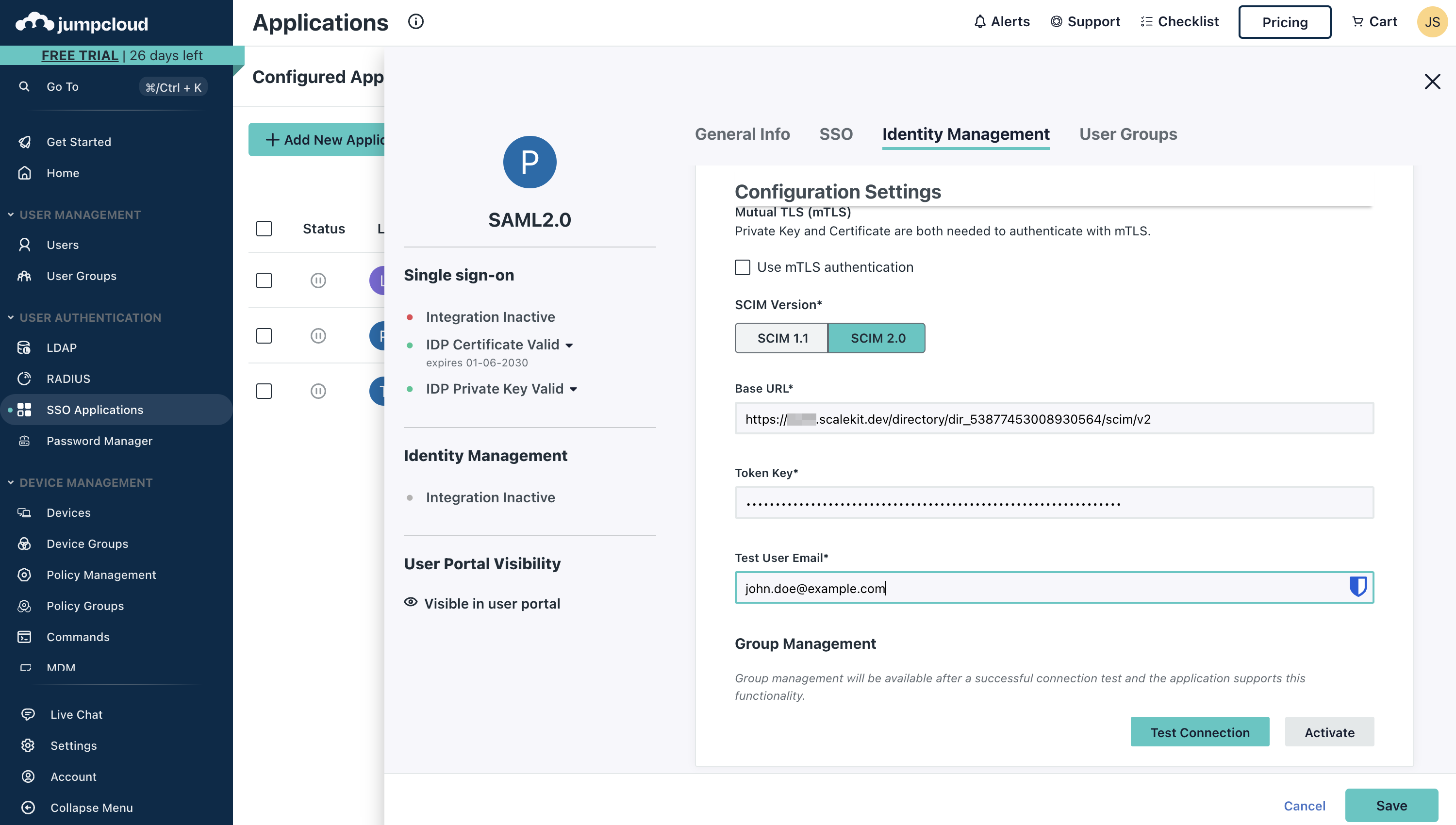The width and height of the screenshot is (1456, 825).
Task: Save the configuration settings
Action: tap(1392, 805)
